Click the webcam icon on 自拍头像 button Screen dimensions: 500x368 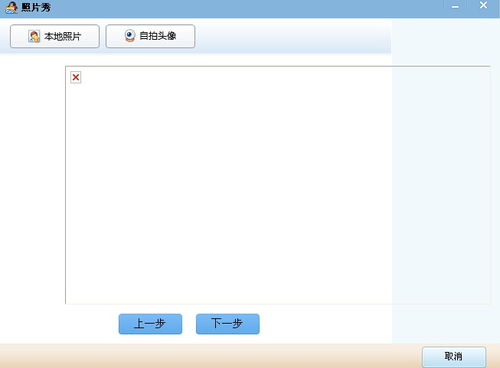coord(130,36)
